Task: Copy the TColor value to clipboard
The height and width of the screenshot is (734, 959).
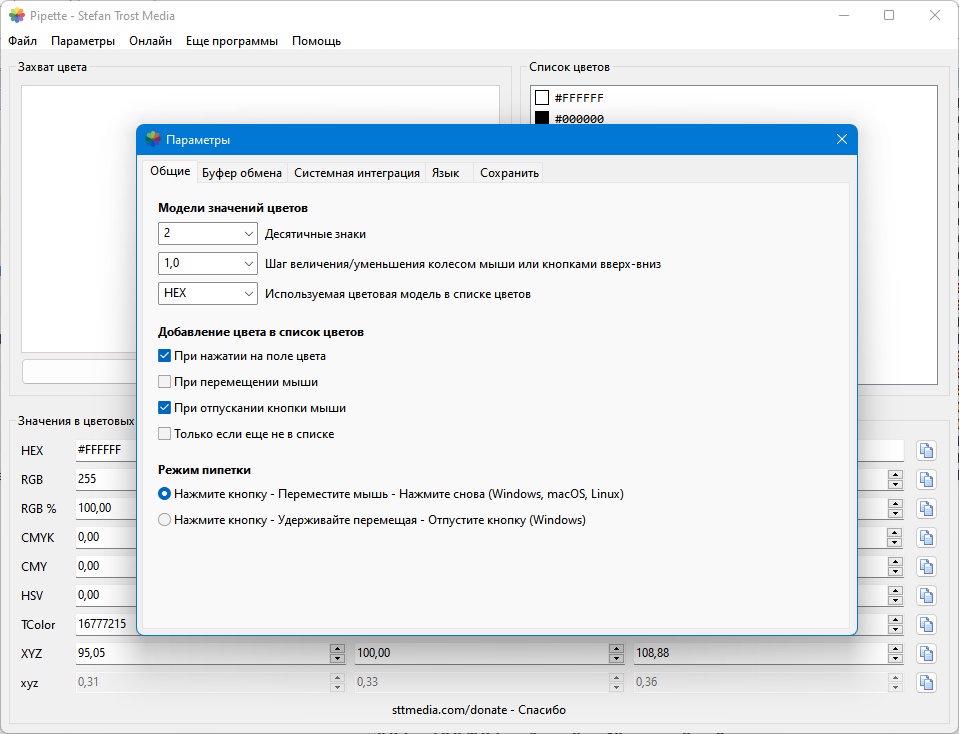Action: point(927,625)
